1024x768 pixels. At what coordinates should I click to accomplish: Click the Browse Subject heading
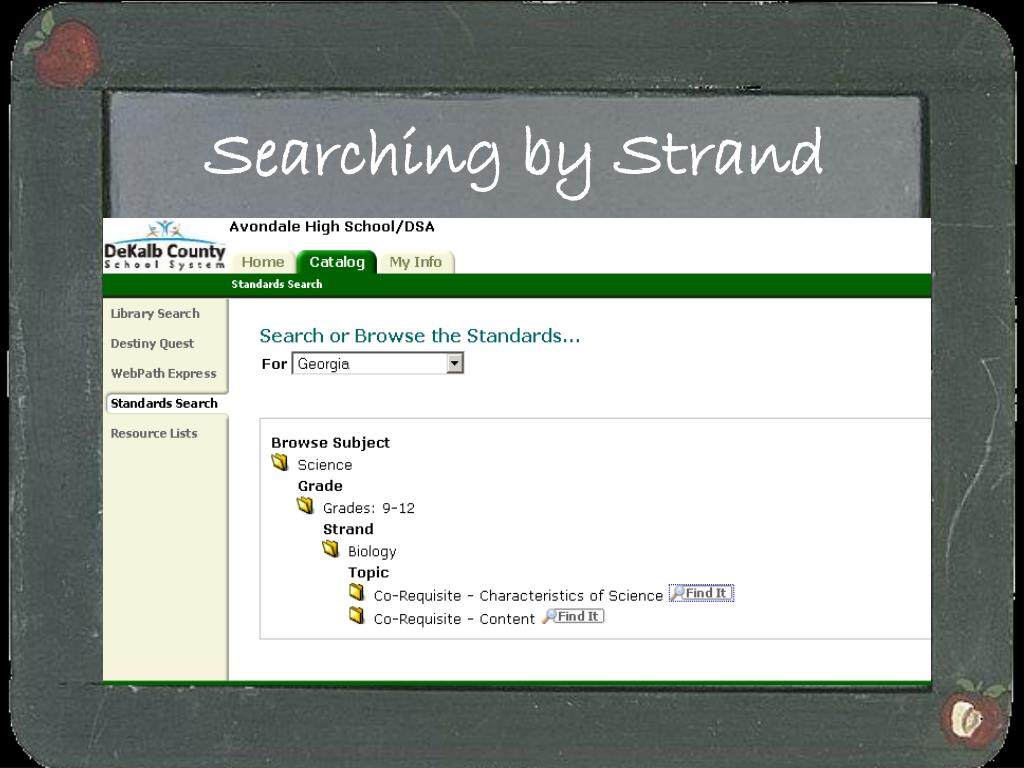330,443
